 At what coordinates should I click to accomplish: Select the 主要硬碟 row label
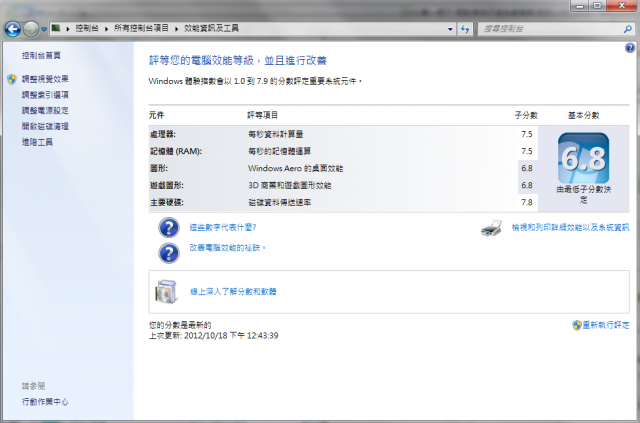167,203
